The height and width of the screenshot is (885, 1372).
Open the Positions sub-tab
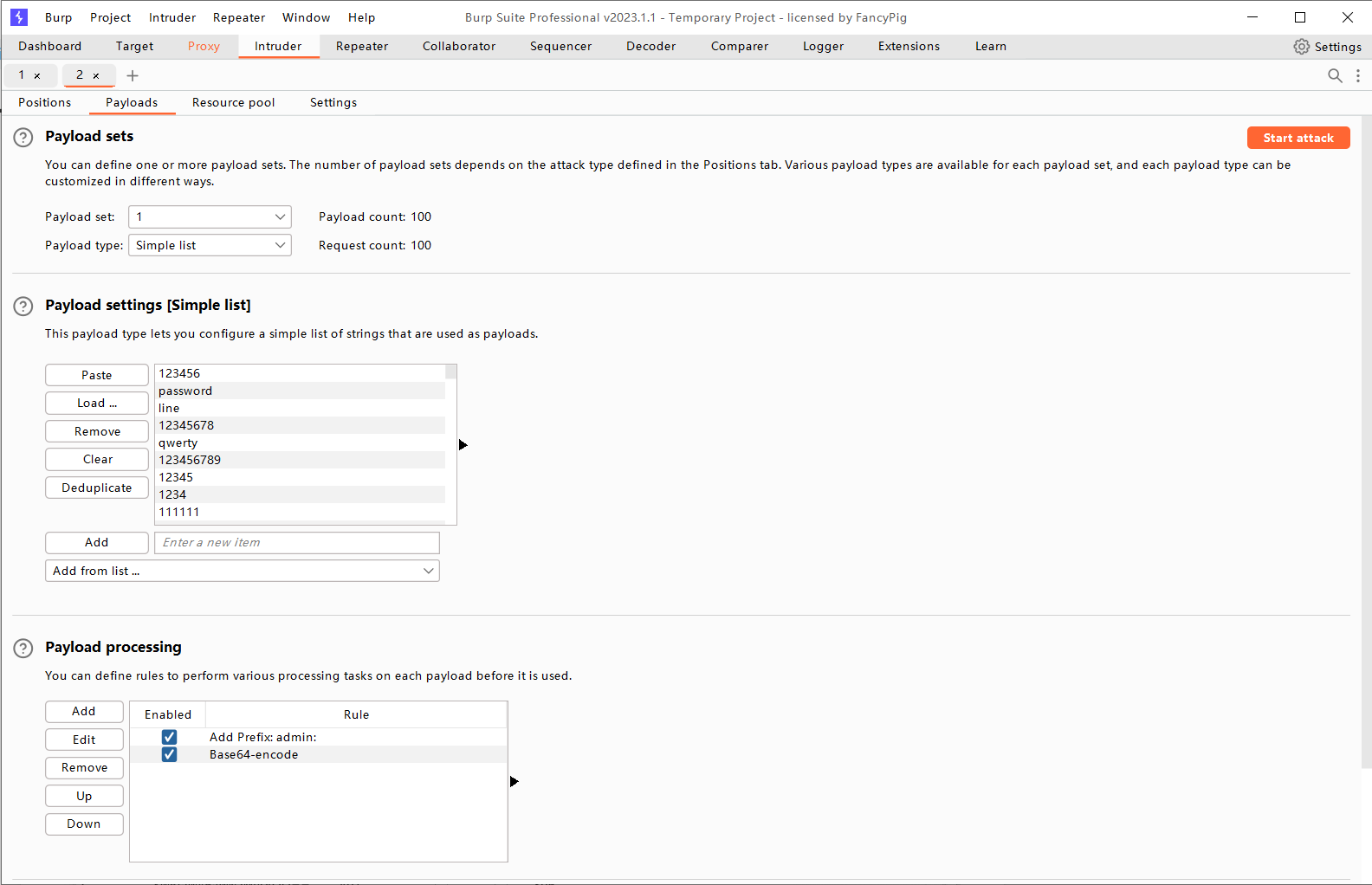coord(45,103)
